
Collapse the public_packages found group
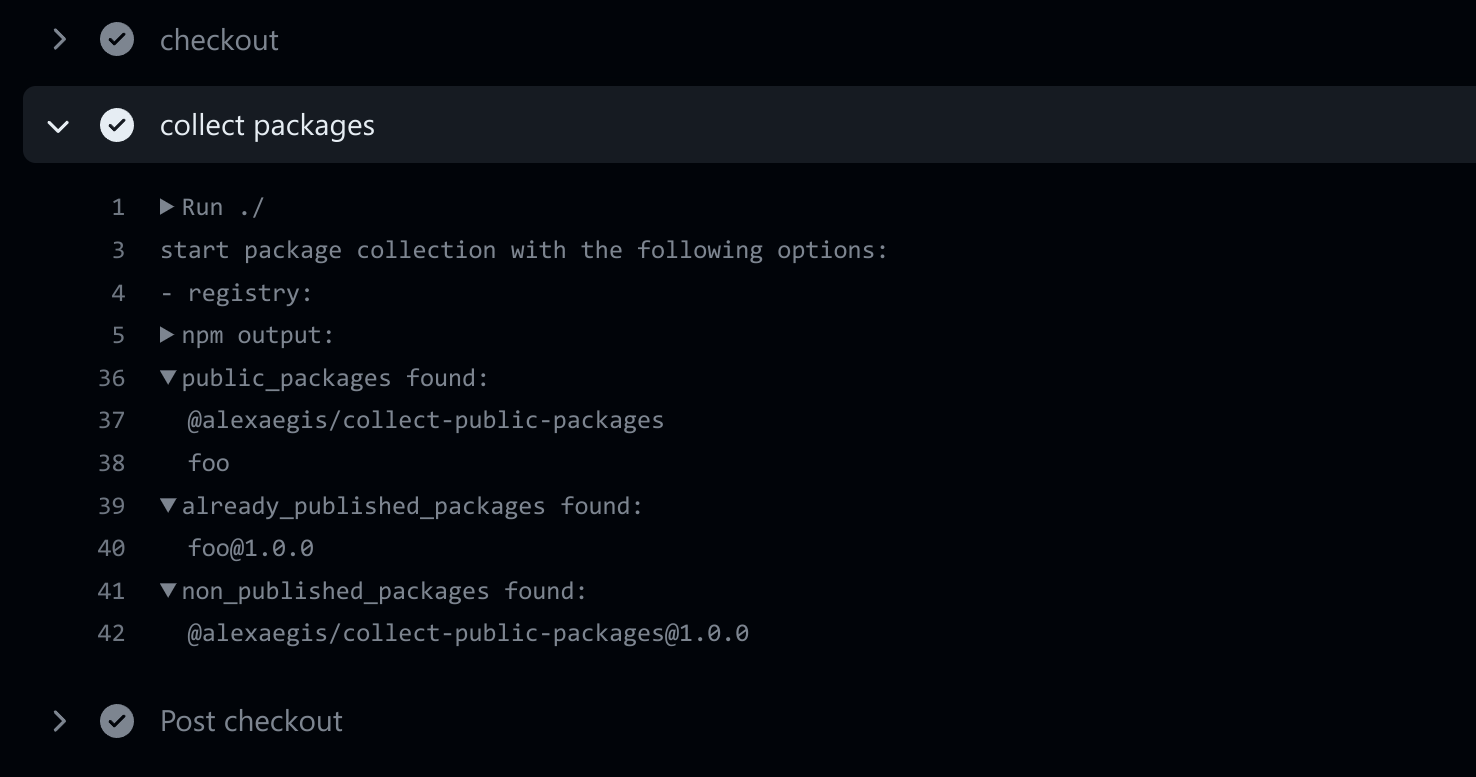[x=167, y=378]
